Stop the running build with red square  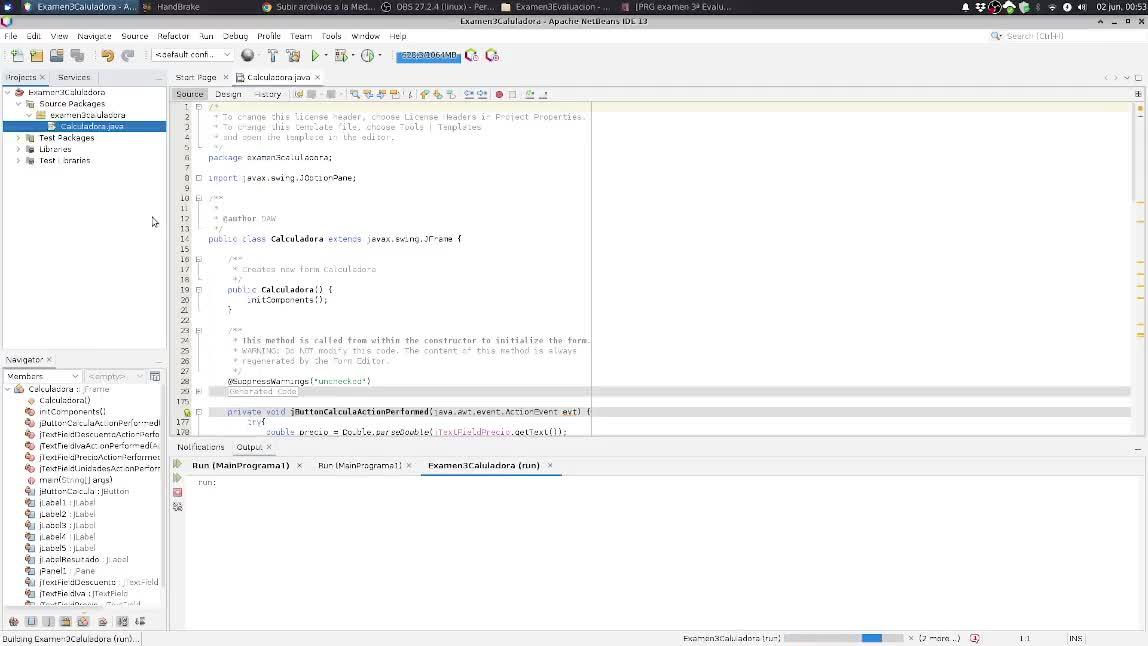click(178, 492)
